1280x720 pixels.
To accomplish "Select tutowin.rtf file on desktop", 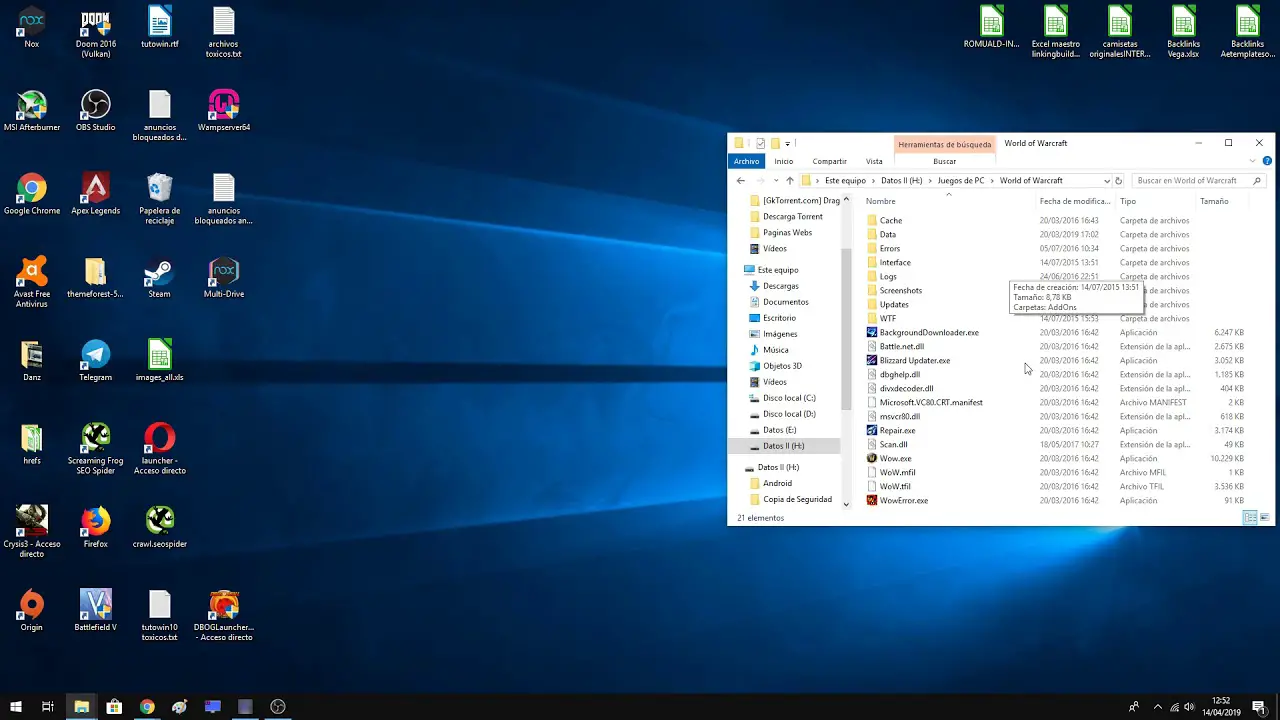I will (x=159, y=28).
